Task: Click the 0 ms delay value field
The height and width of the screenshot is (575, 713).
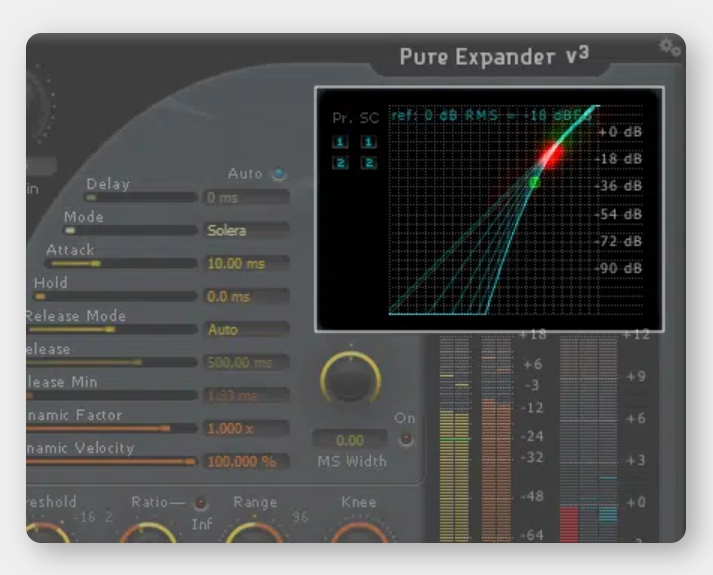Action: 246,198
